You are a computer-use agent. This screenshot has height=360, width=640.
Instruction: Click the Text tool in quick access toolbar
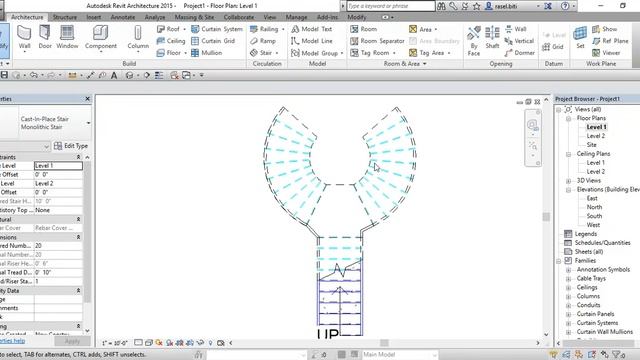(114, 75)
